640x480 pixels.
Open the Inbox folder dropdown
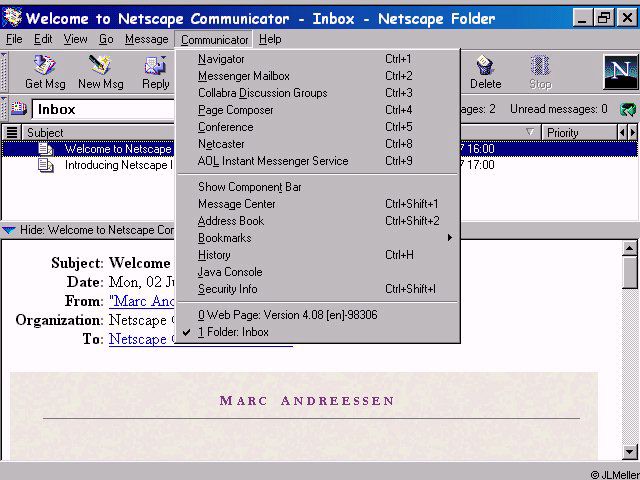click(x=104, y=109)
